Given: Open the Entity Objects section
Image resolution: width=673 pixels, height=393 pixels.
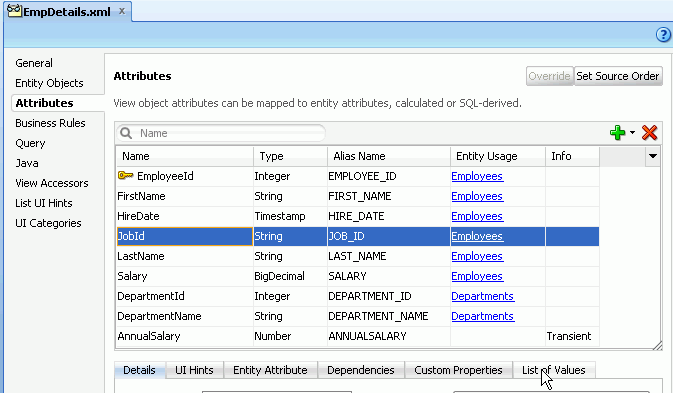Looking at the screenshot, I should 49,83.
